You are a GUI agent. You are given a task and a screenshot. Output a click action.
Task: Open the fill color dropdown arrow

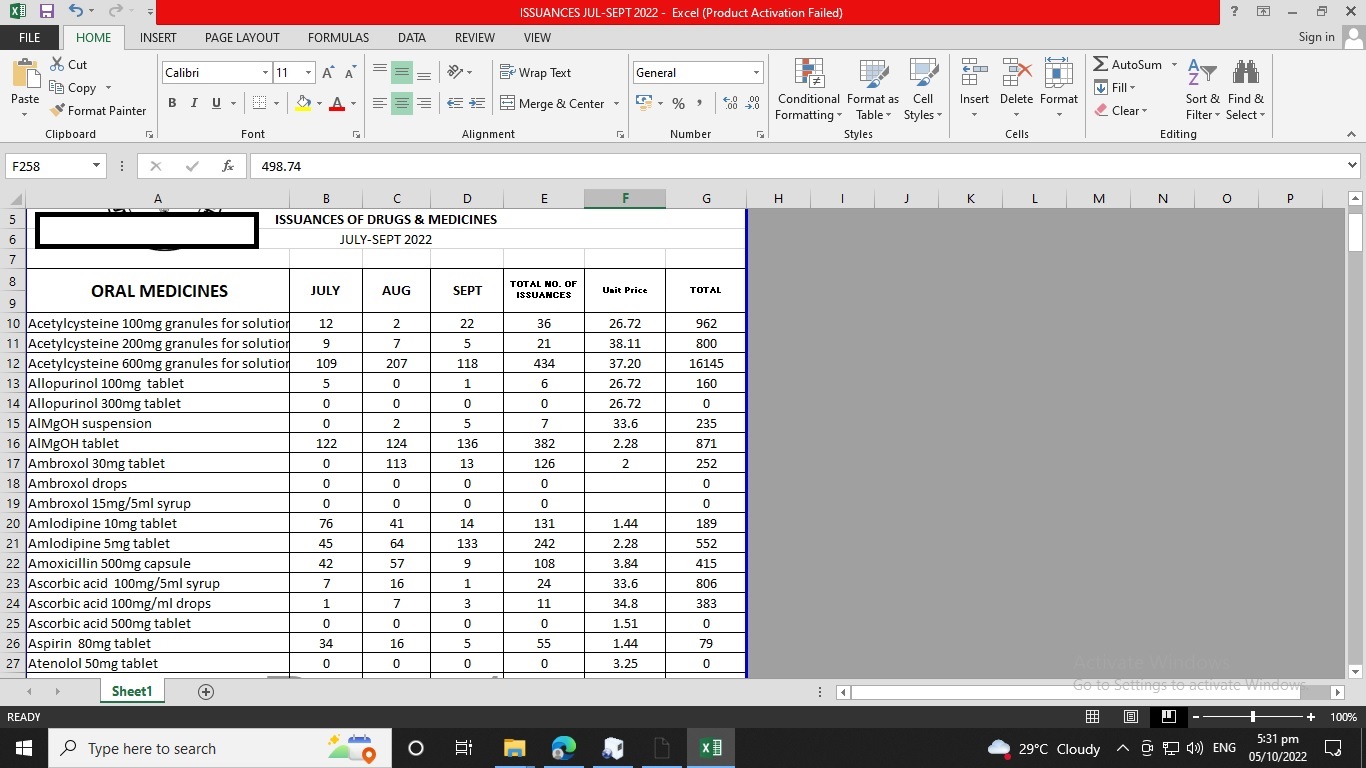[319, 103]
